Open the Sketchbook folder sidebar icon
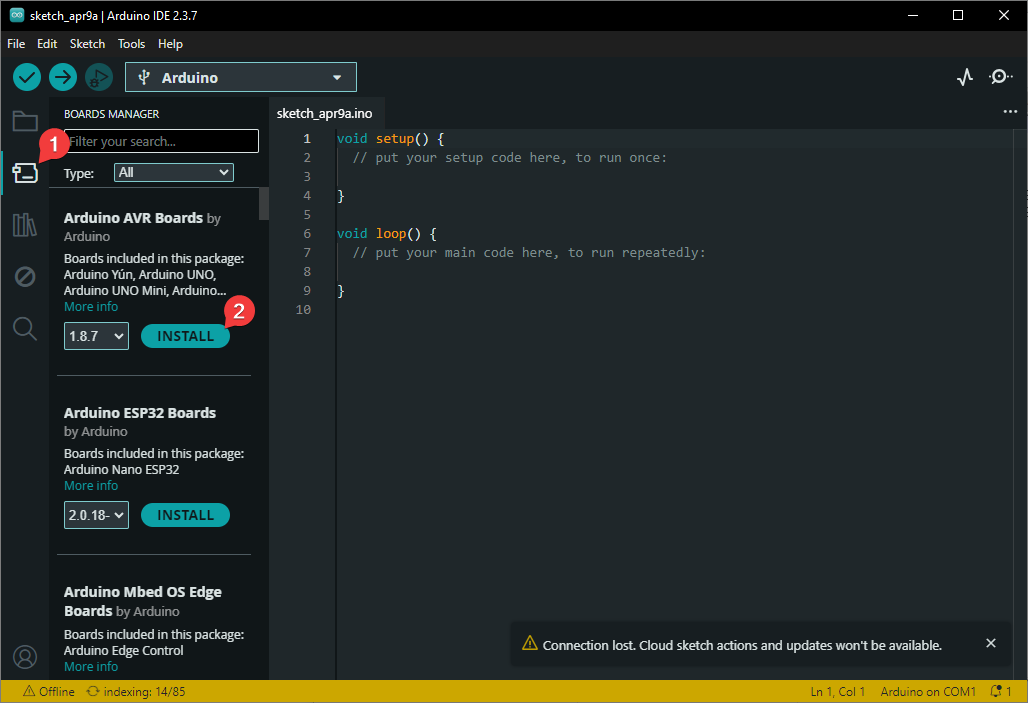This screenshot has height=703, width=1028. point(25,122)
